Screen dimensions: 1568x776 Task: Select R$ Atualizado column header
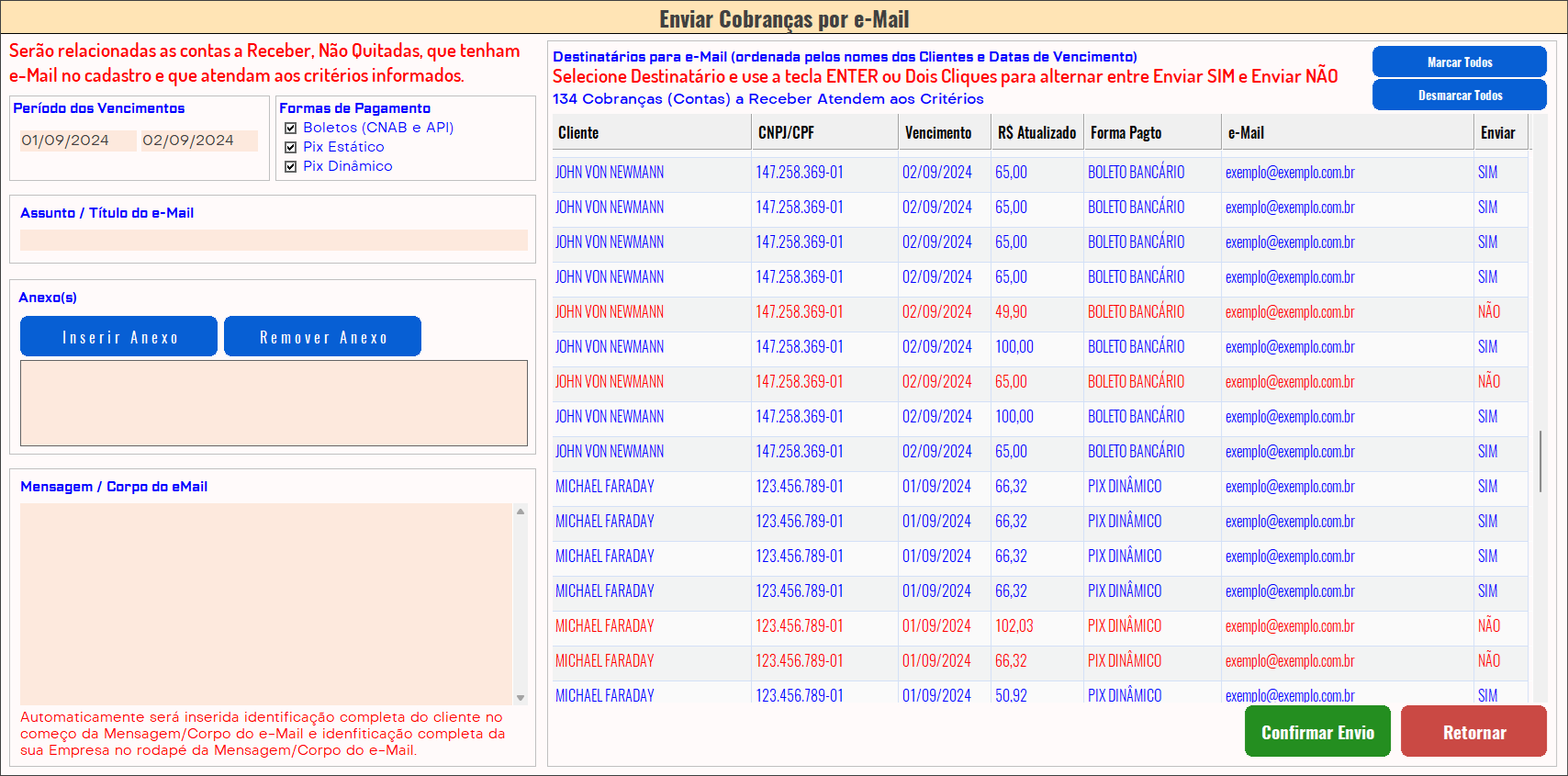[1037, 132]
